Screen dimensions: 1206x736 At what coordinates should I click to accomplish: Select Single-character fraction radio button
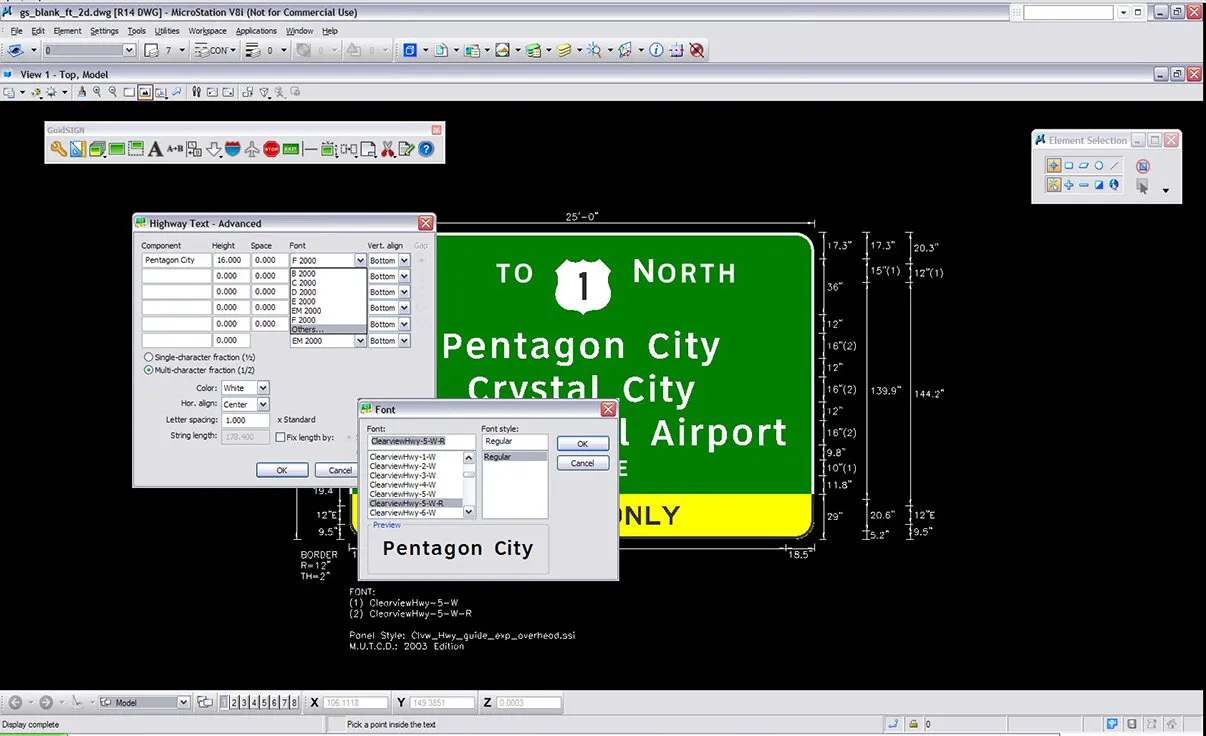point(149,357)
